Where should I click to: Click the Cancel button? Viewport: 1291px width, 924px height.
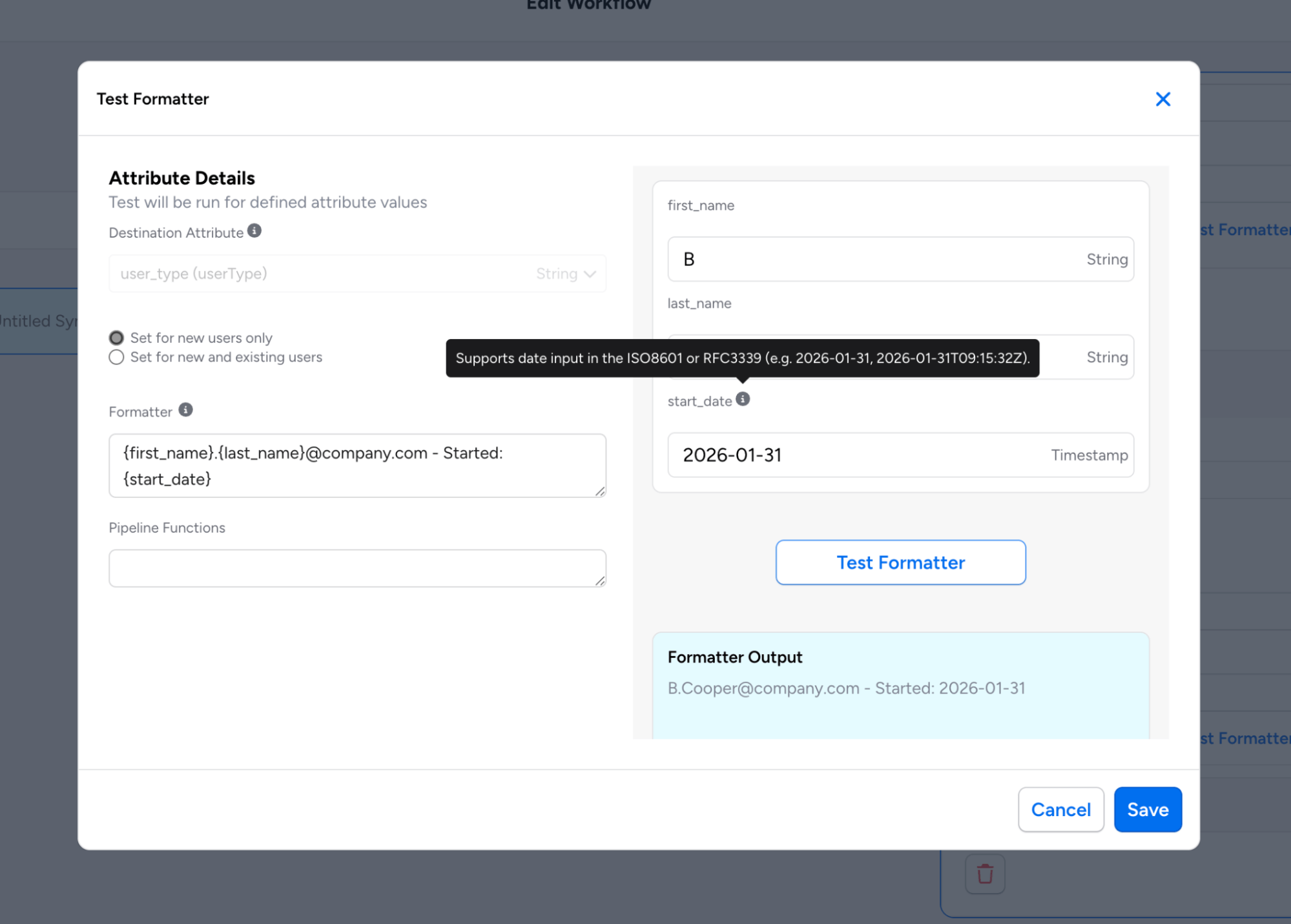point(1060,810)
